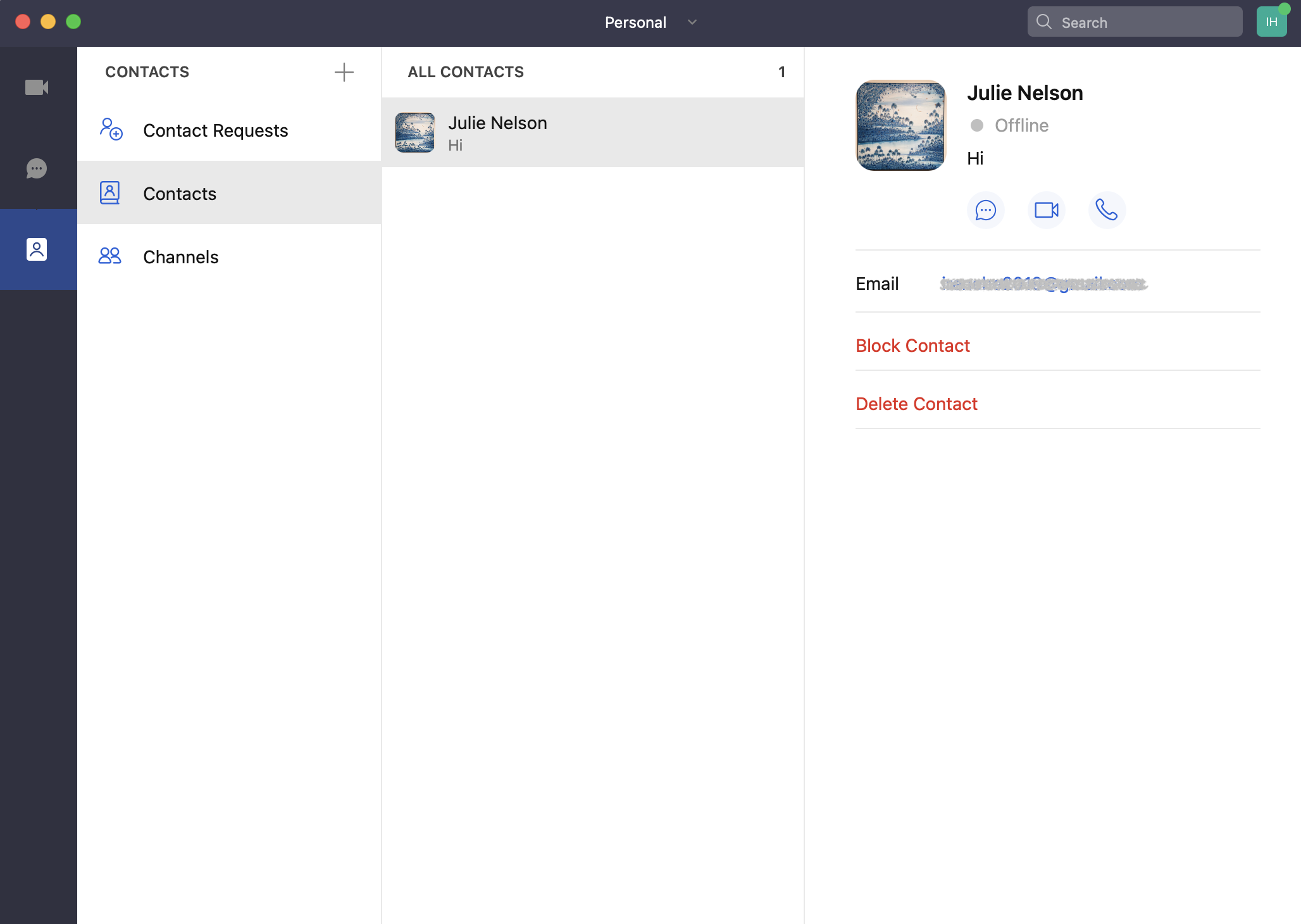Click Delete Contact link
Screen dimensions: 1301x924
click(x=916, y=404)
